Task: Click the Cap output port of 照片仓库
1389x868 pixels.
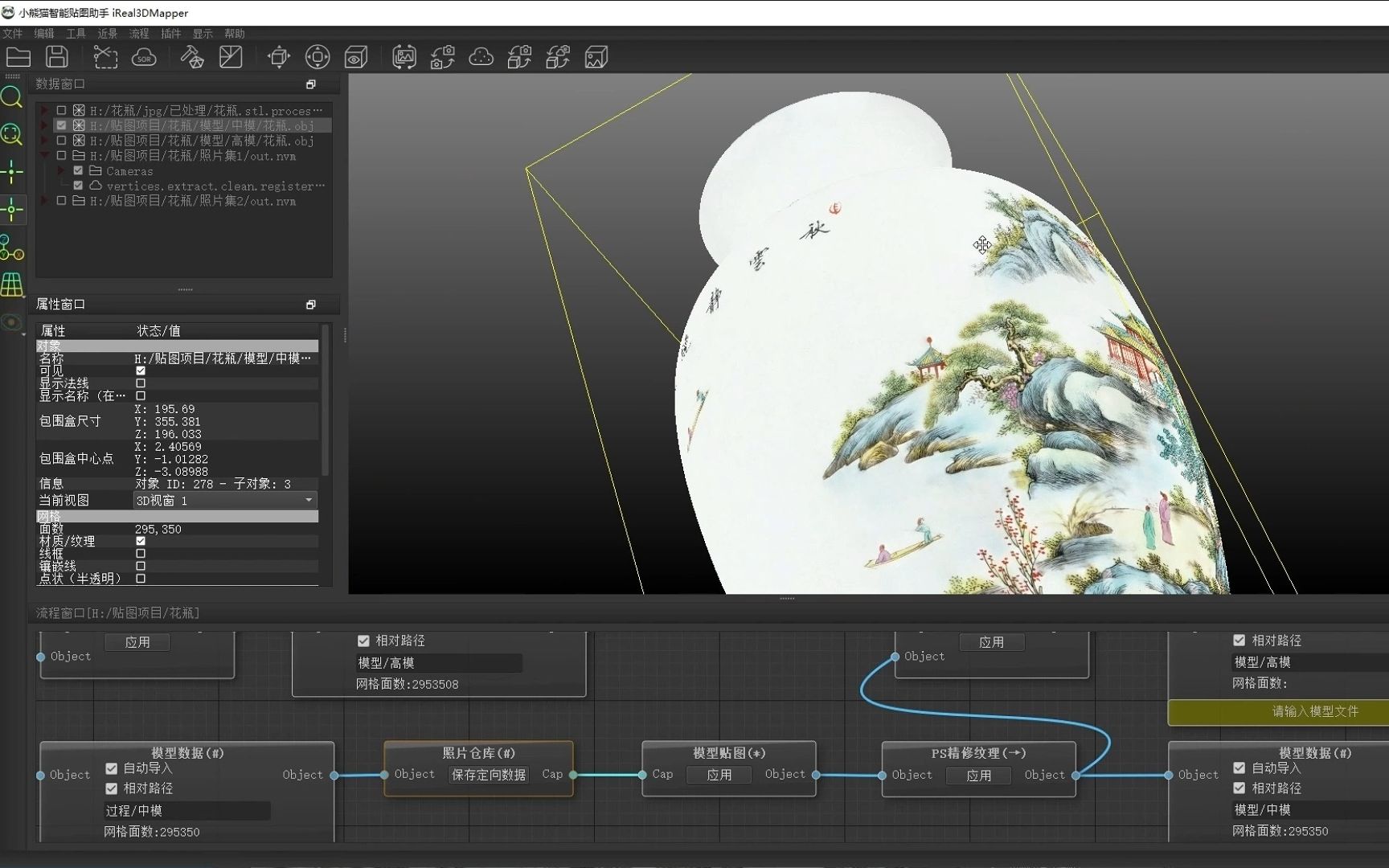Action: coord(573,775)
